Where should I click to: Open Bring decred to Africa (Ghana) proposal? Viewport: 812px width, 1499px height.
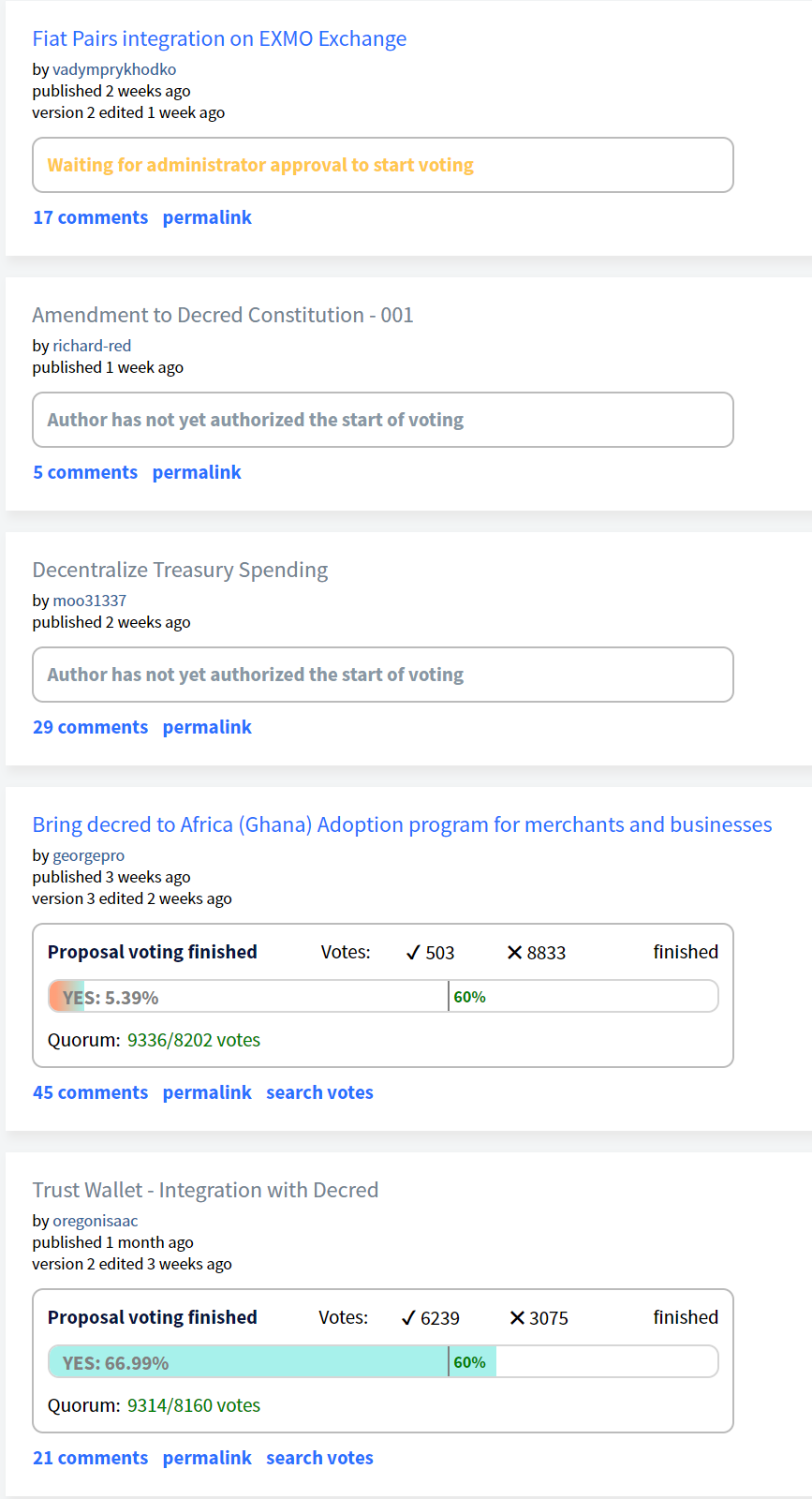tap(402, 824)
